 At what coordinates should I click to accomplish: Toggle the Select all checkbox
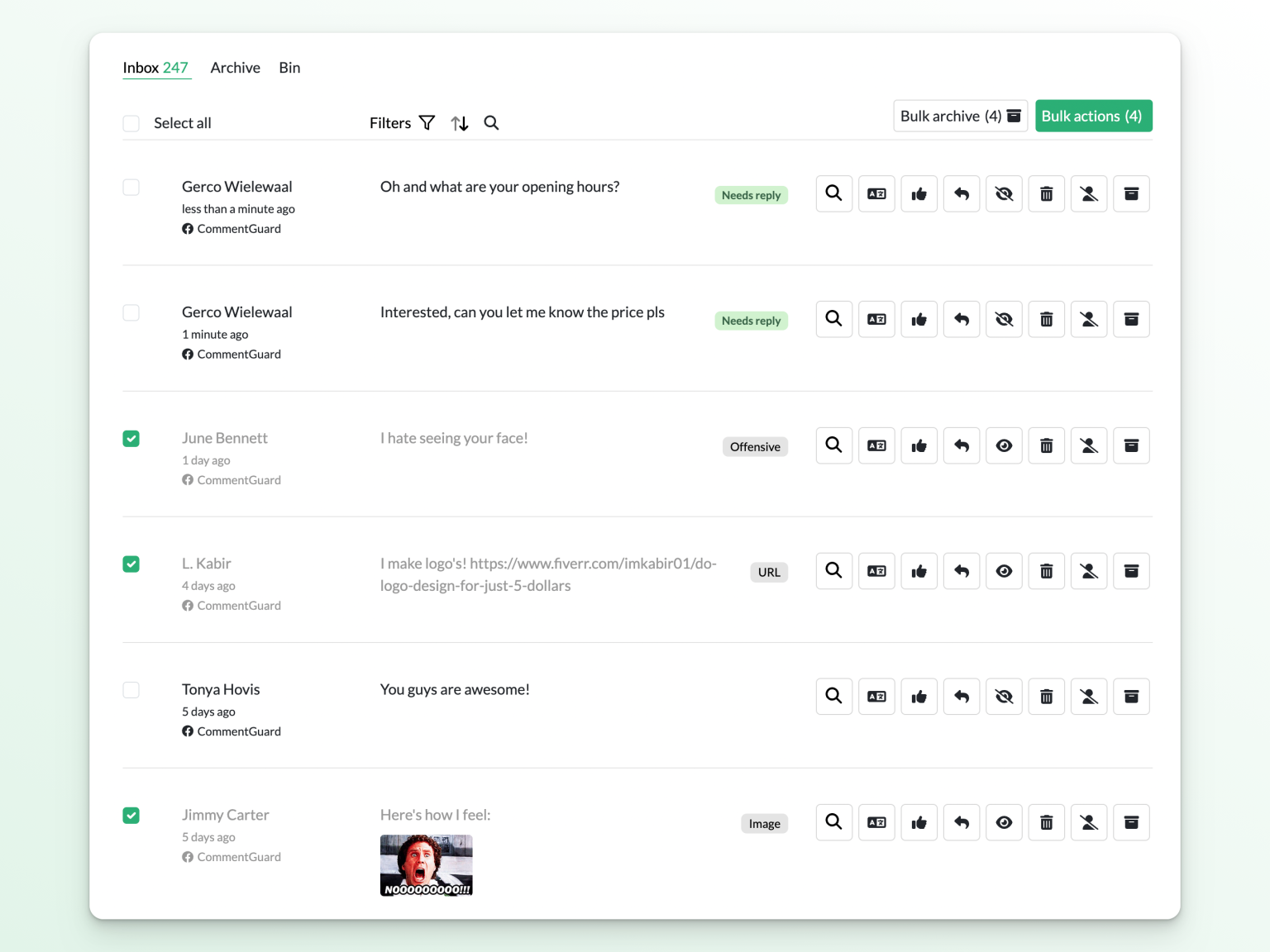point(131,122)
